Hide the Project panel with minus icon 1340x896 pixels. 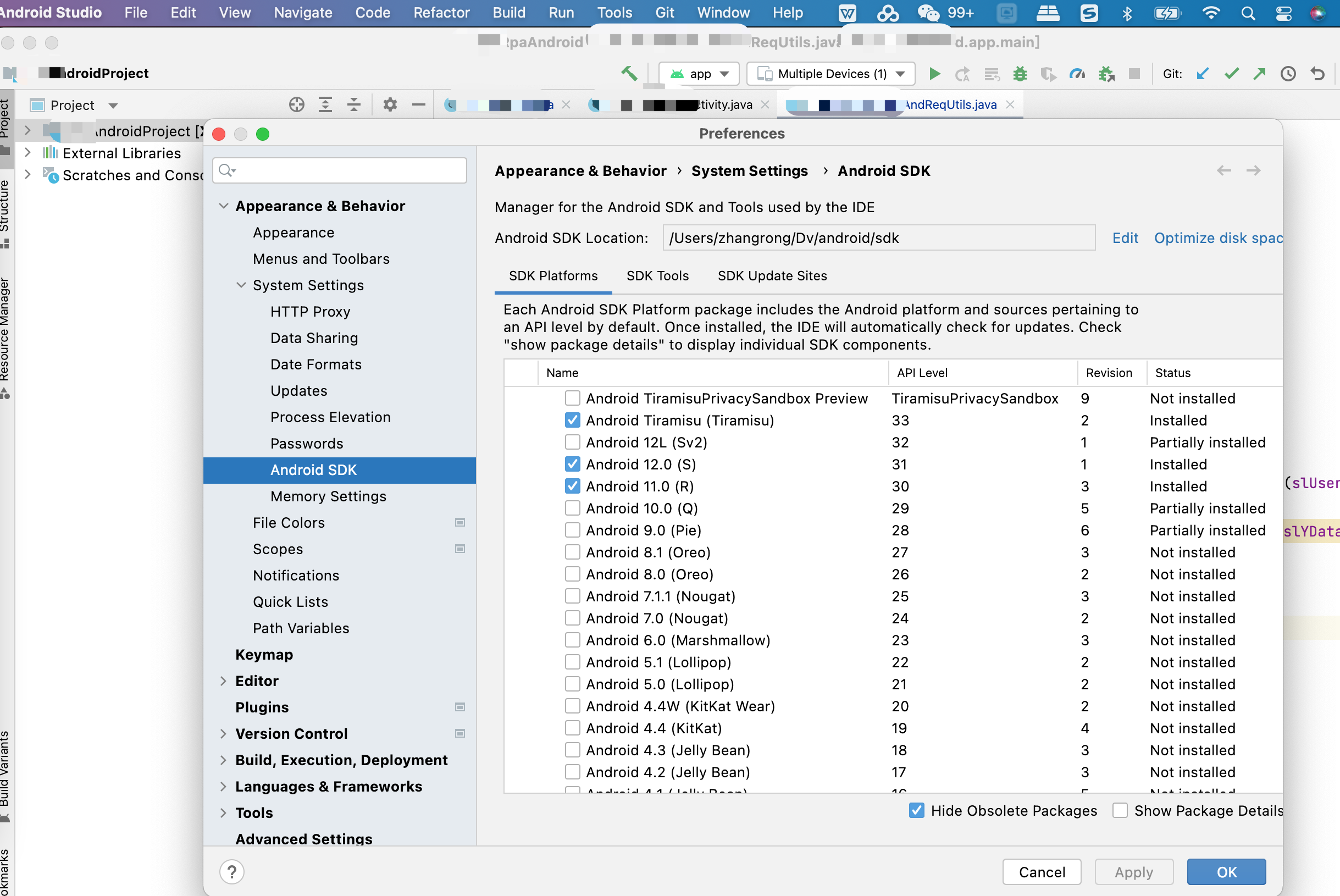point(419,104)
